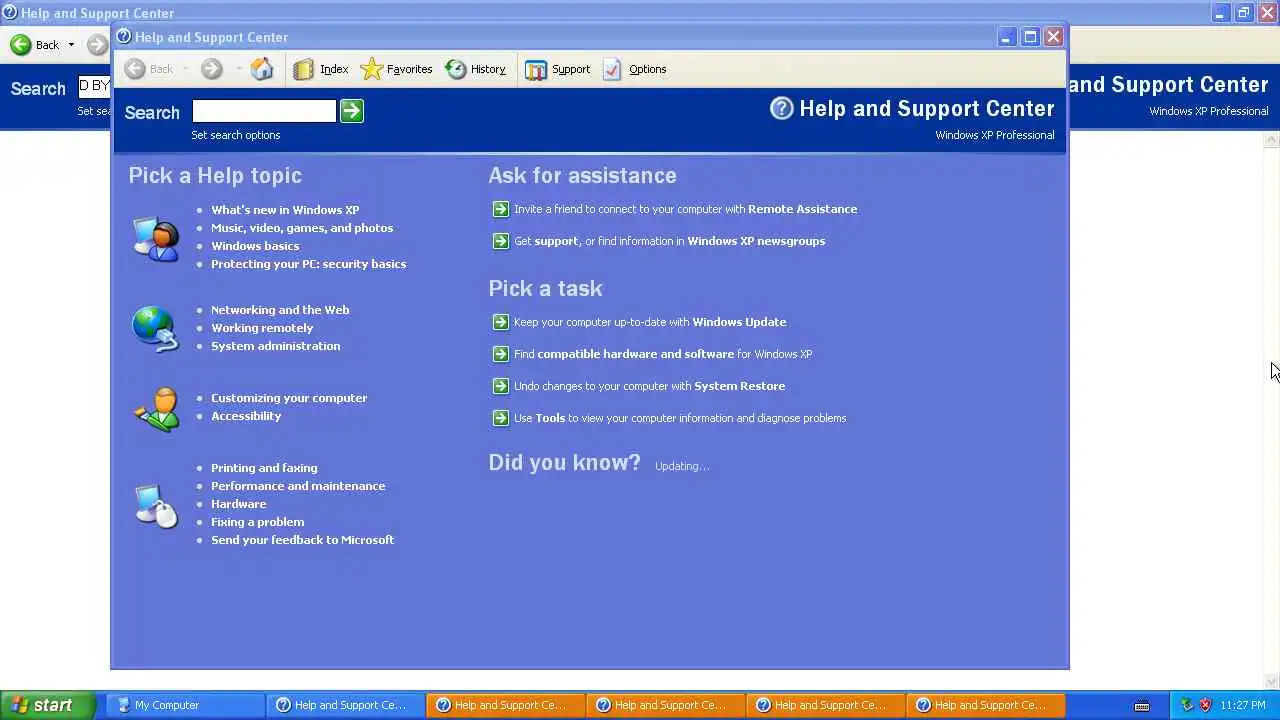Image resolution: width=1280 pixels, height=720 pixels.
Task: Open the dropdown arrow beside the Forward icon
Action: pyautogui.click(x=239, y=69)
